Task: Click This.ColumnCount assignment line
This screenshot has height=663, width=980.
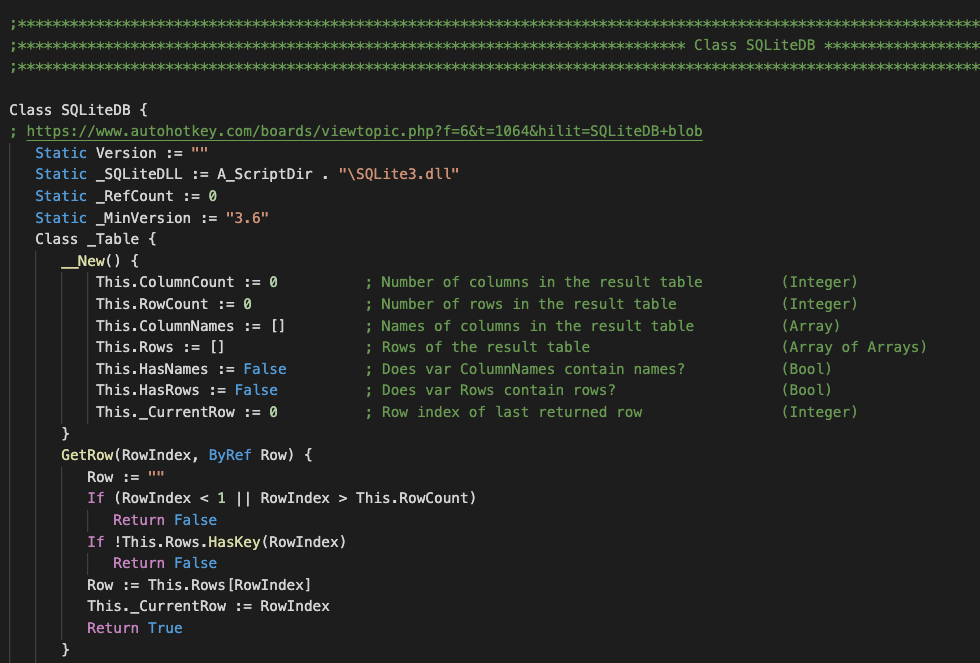Action: [x=186, y=282]
